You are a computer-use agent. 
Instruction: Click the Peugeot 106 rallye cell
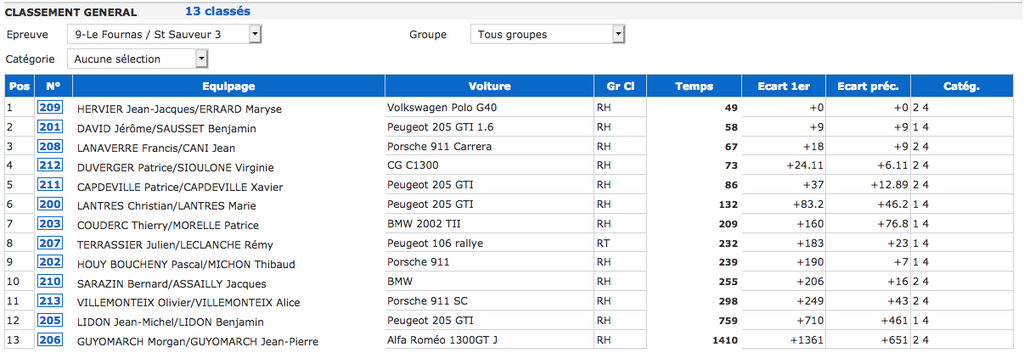click(489, 243)
